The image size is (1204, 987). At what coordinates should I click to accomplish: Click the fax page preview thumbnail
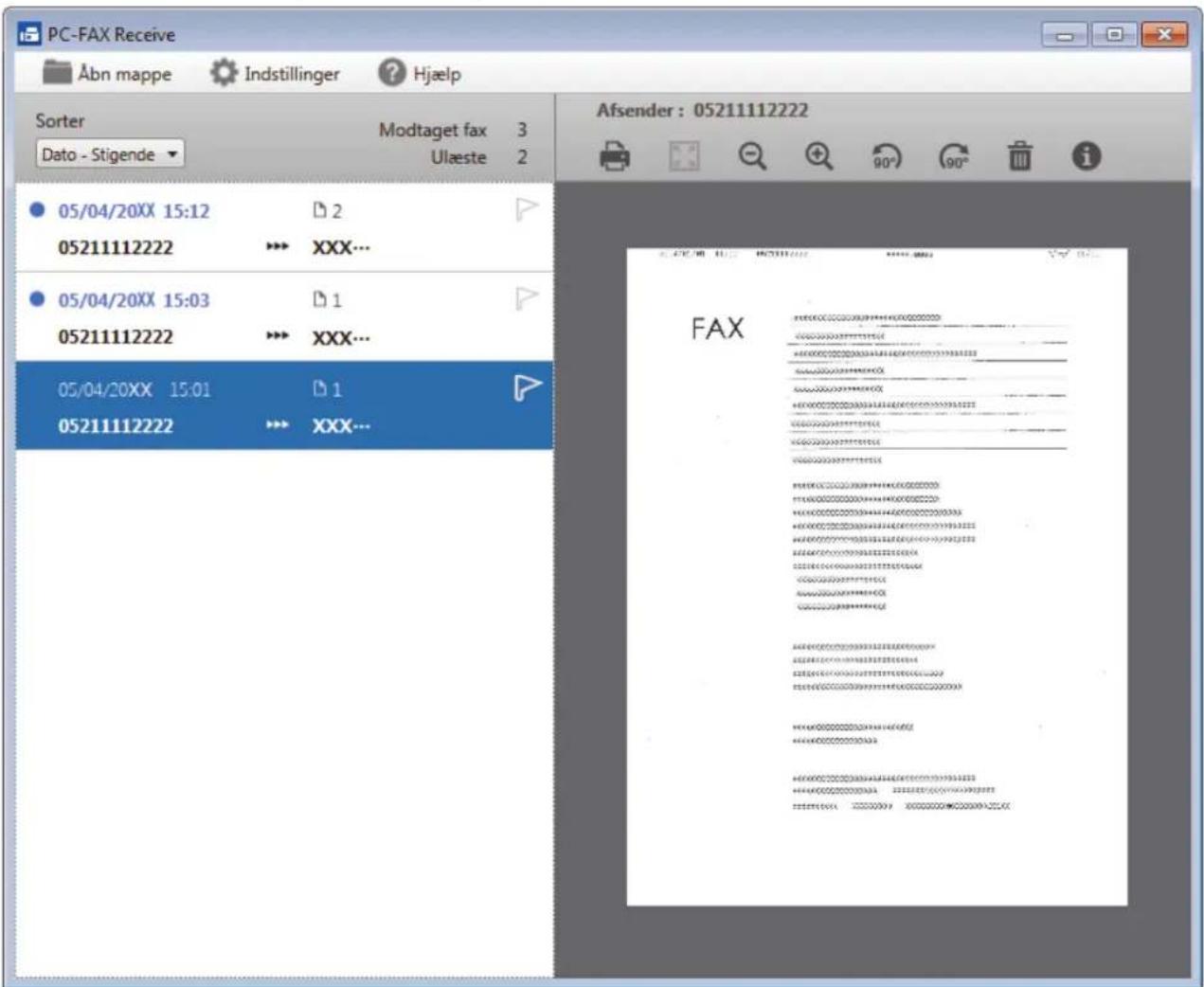(876, 576)
